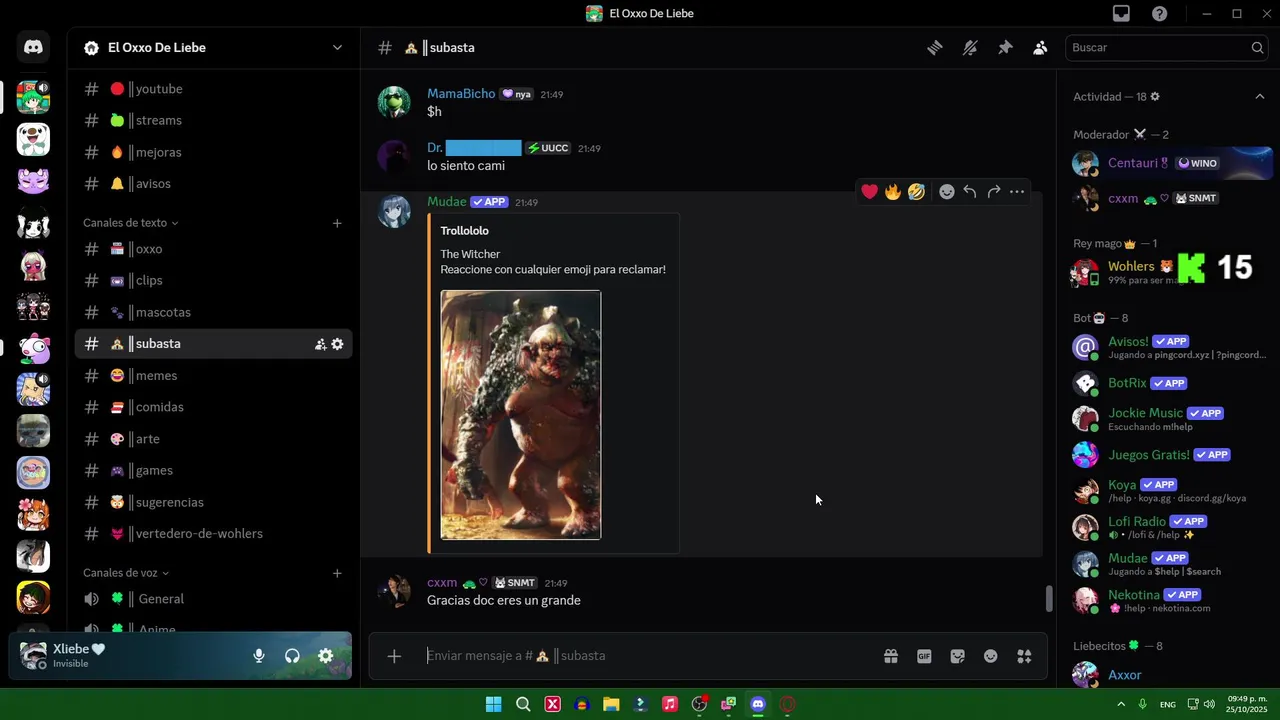Screen dimensions: 1280x720
Task: Select Nekotina bot in member list
Action: click(1170, 600)
